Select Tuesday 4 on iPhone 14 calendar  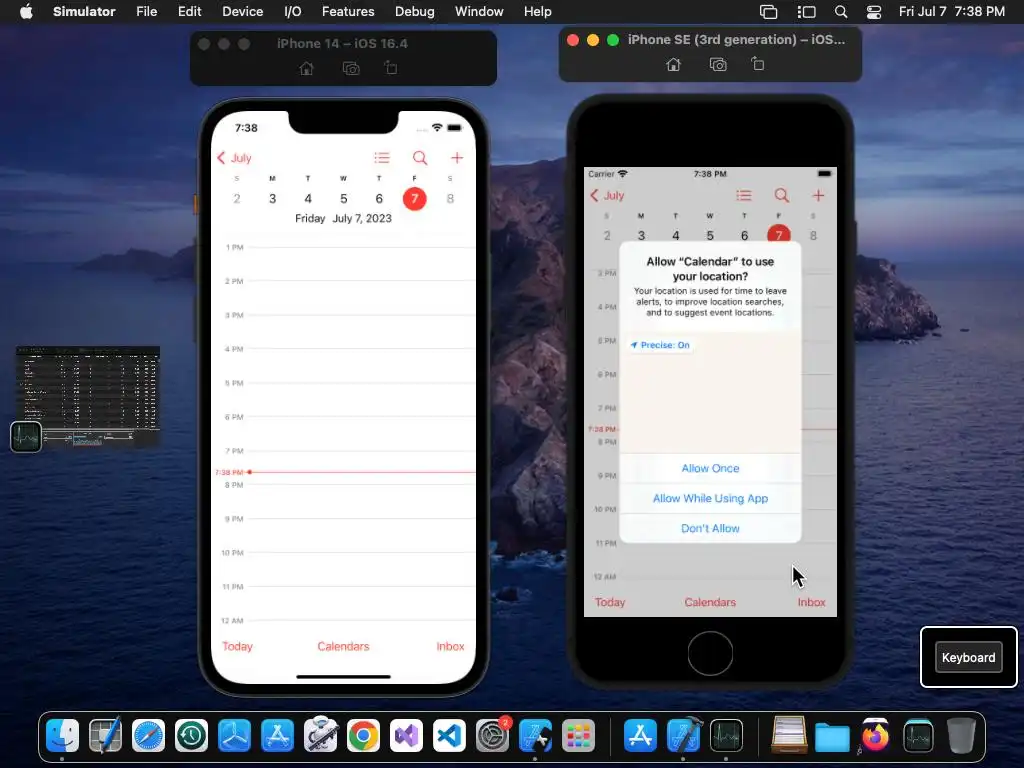click(x=308, y=199)
